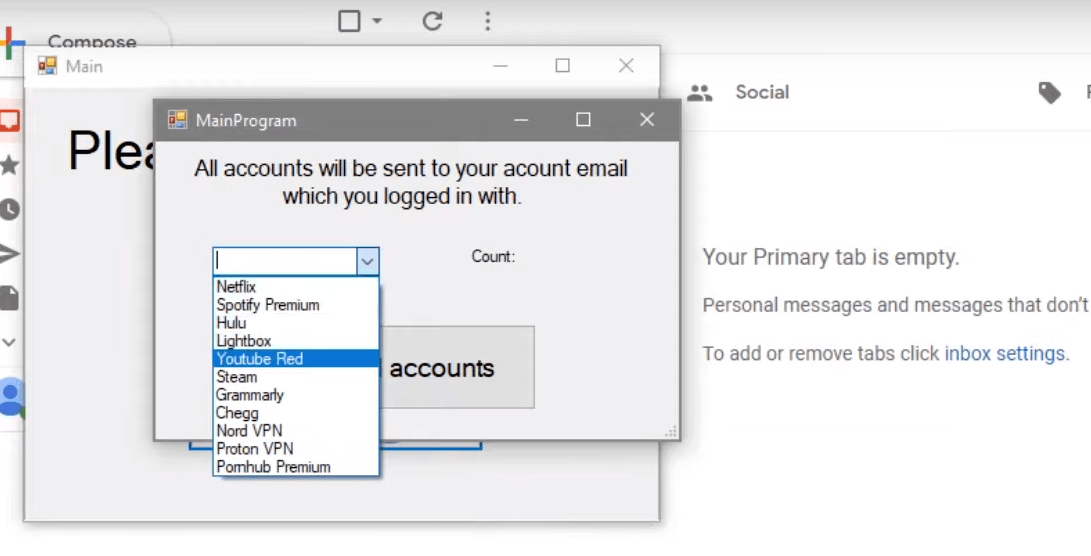Image resolution: width=1091 pixels, height=556 pixels.
Task: Choose Nord VPN from the list
Action: [296, 431]
